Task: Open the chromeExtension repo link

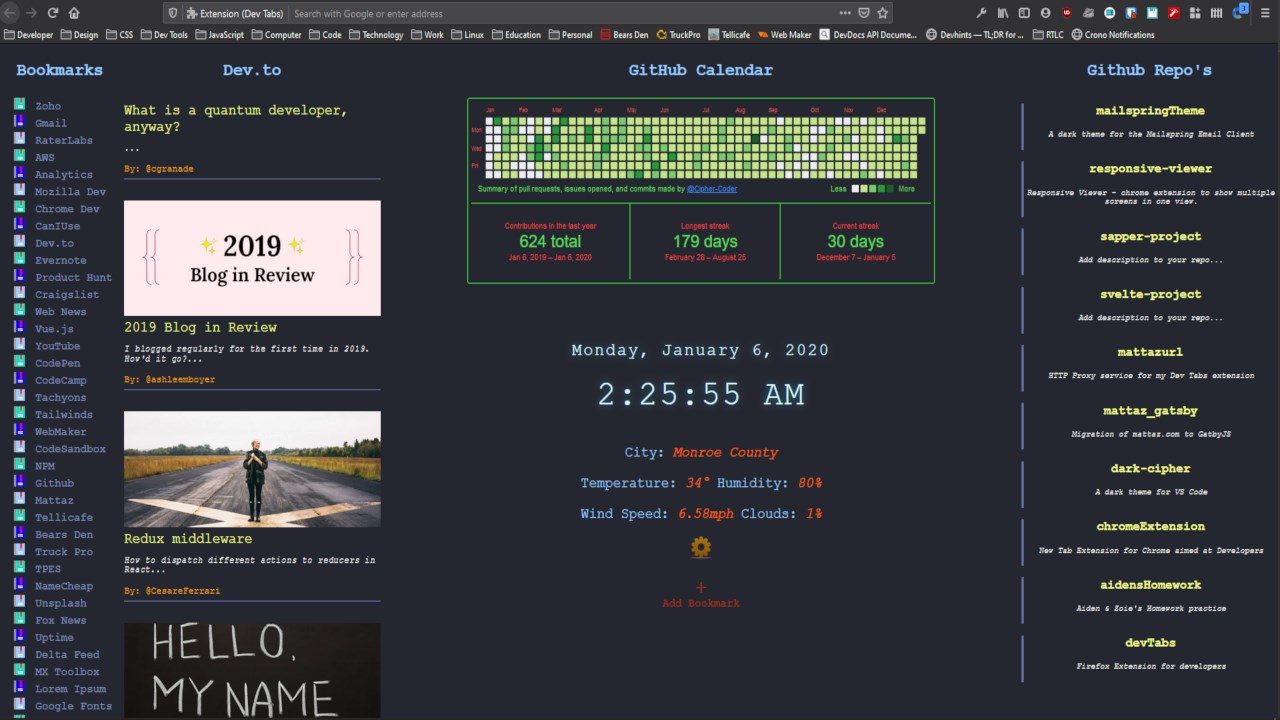Action: (1150, 527)
